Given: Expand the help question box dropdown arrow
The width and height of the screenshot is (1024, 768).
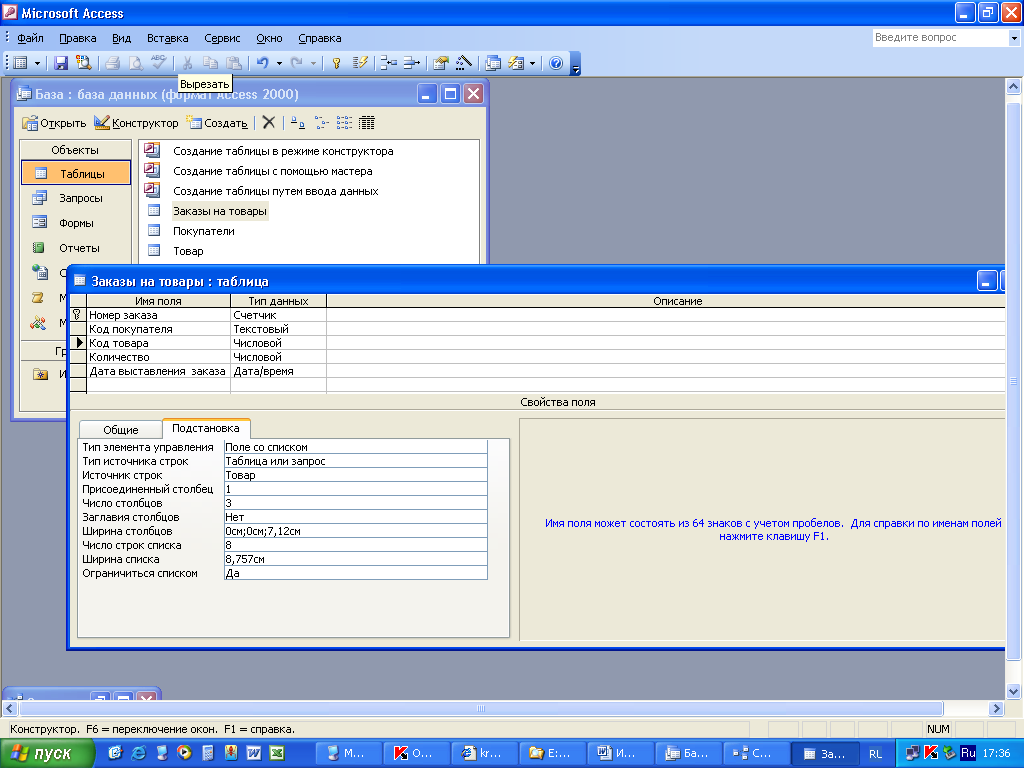Looking at the screenshot, I should tap(1014, 38).
